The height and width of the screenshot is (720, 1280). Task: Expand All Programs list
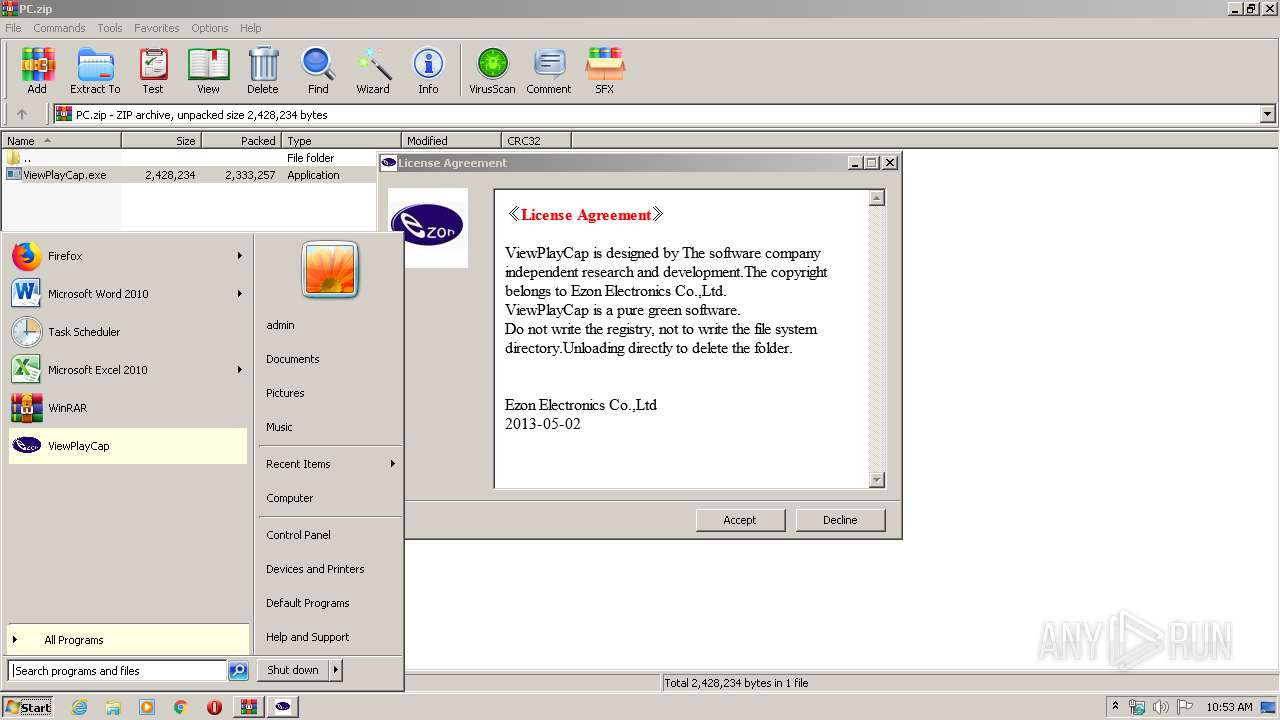pyautogui.click(x=127, y=640)
